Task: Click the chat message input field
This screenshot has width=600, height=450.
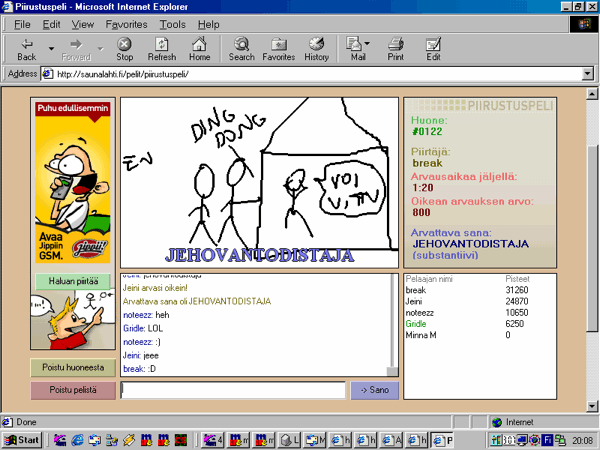Action: point(232,390)
